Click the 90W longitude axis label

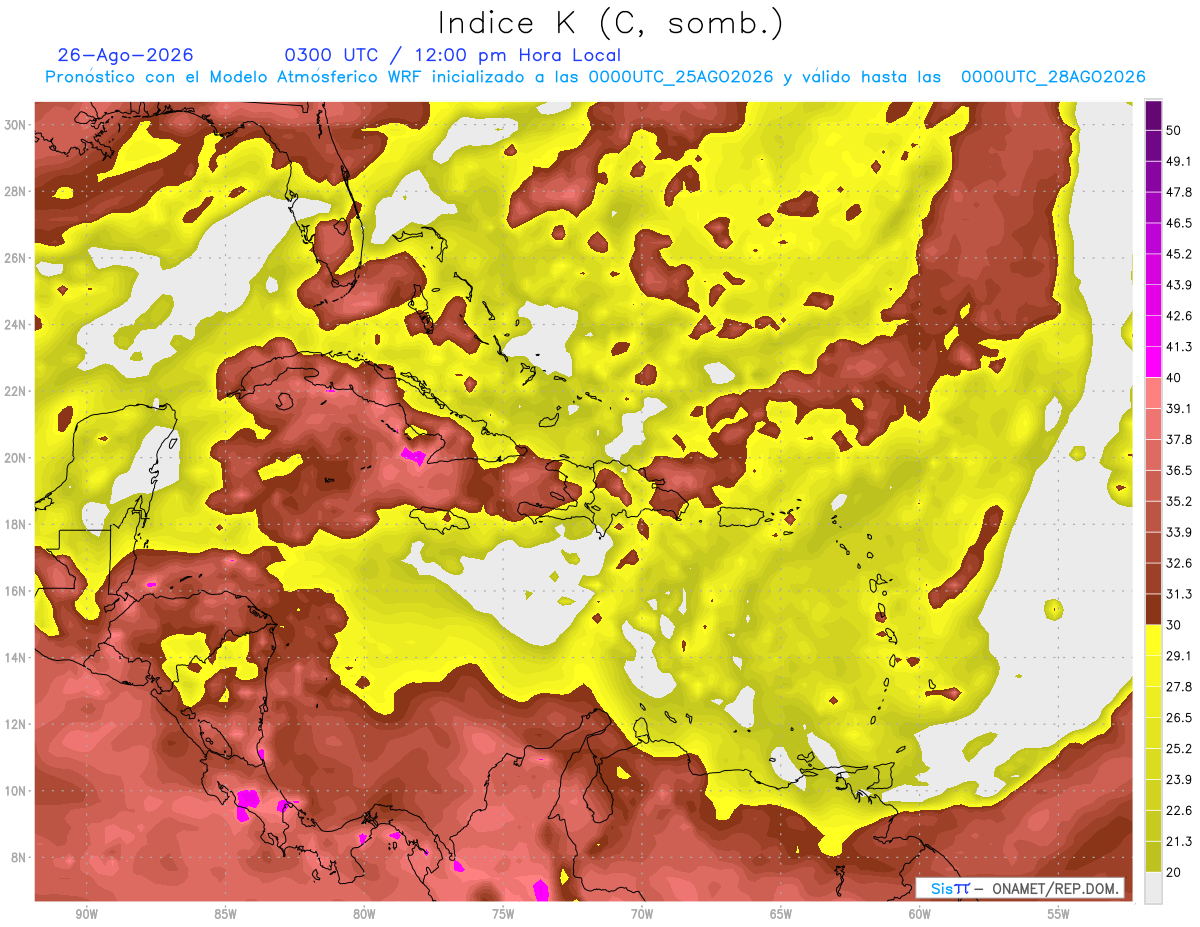[86, 915]
